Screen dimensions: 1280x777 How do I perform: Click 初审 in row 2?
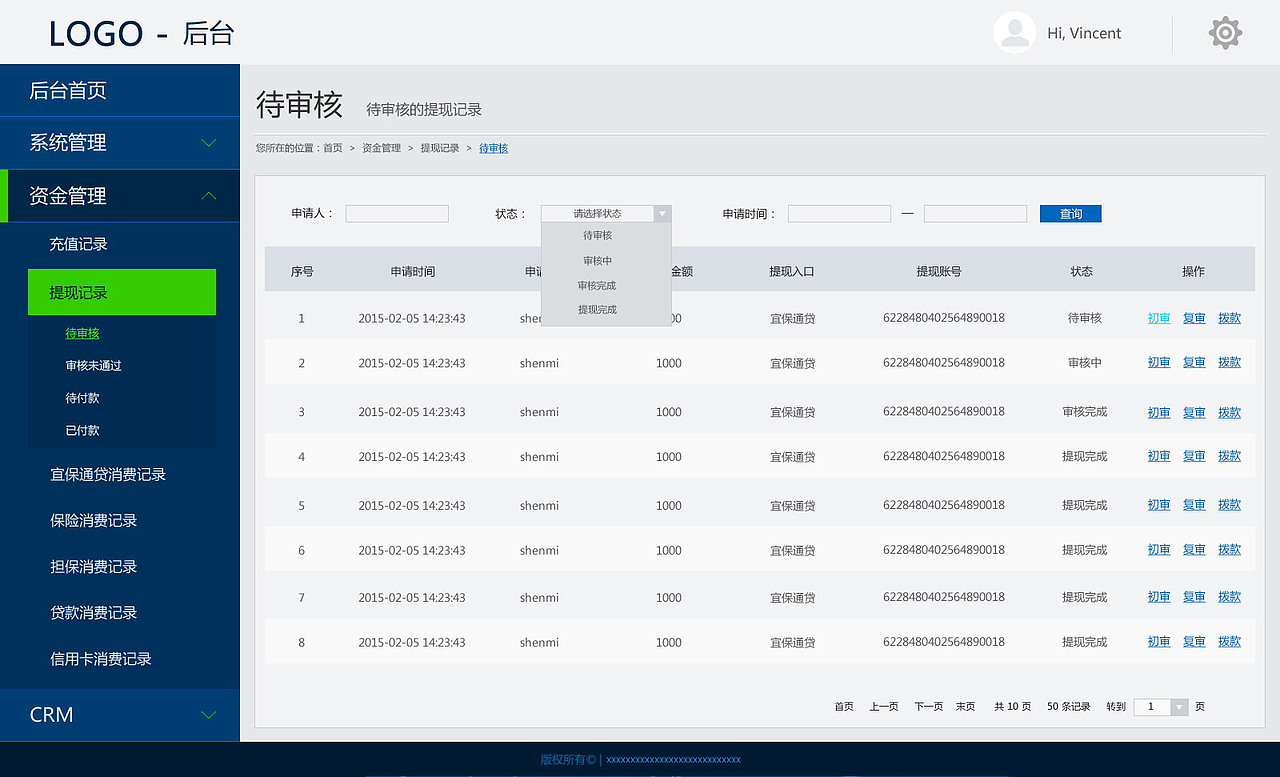(x=1159, y=362)
